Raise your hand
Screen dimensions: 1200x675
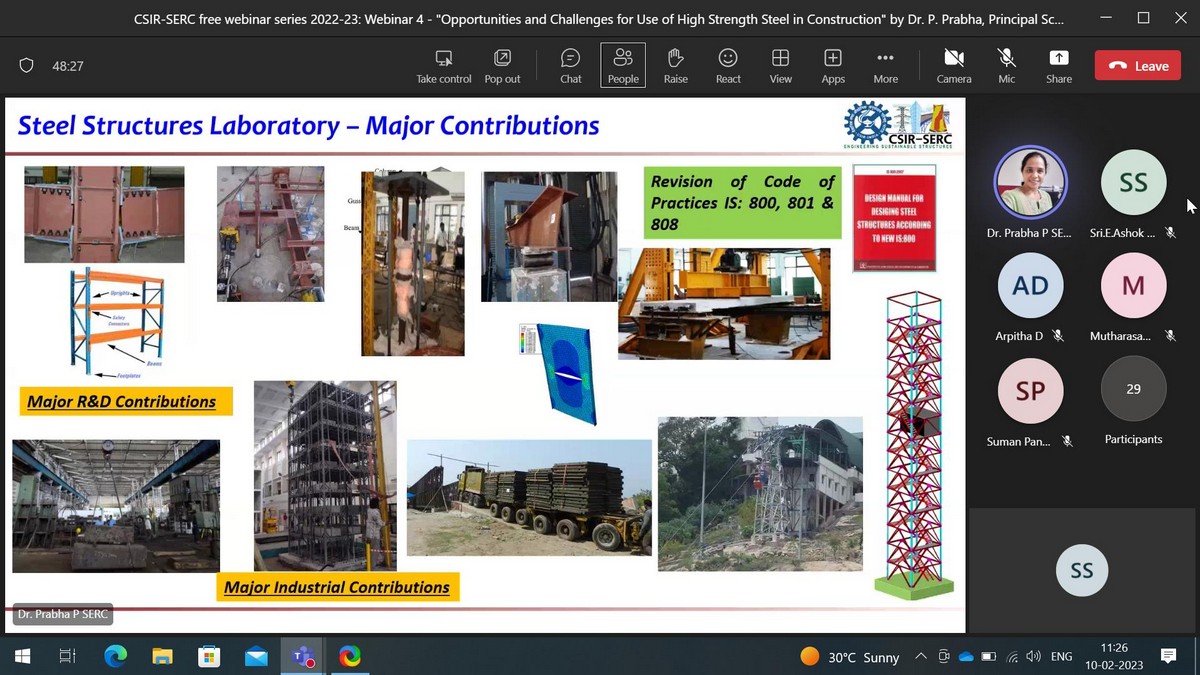[676, 66]
